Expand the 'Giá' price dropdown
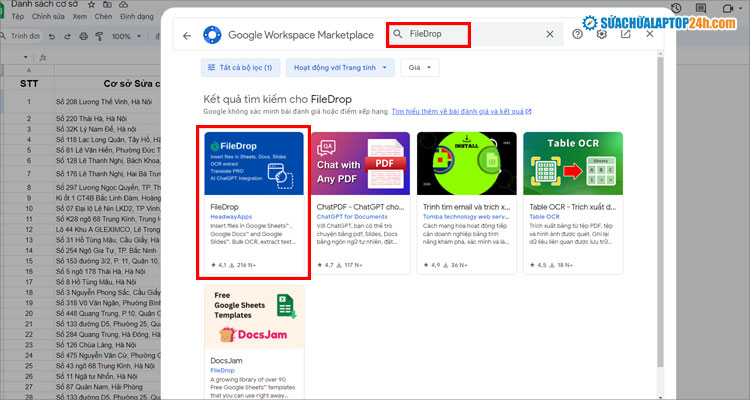 point(419,68)
